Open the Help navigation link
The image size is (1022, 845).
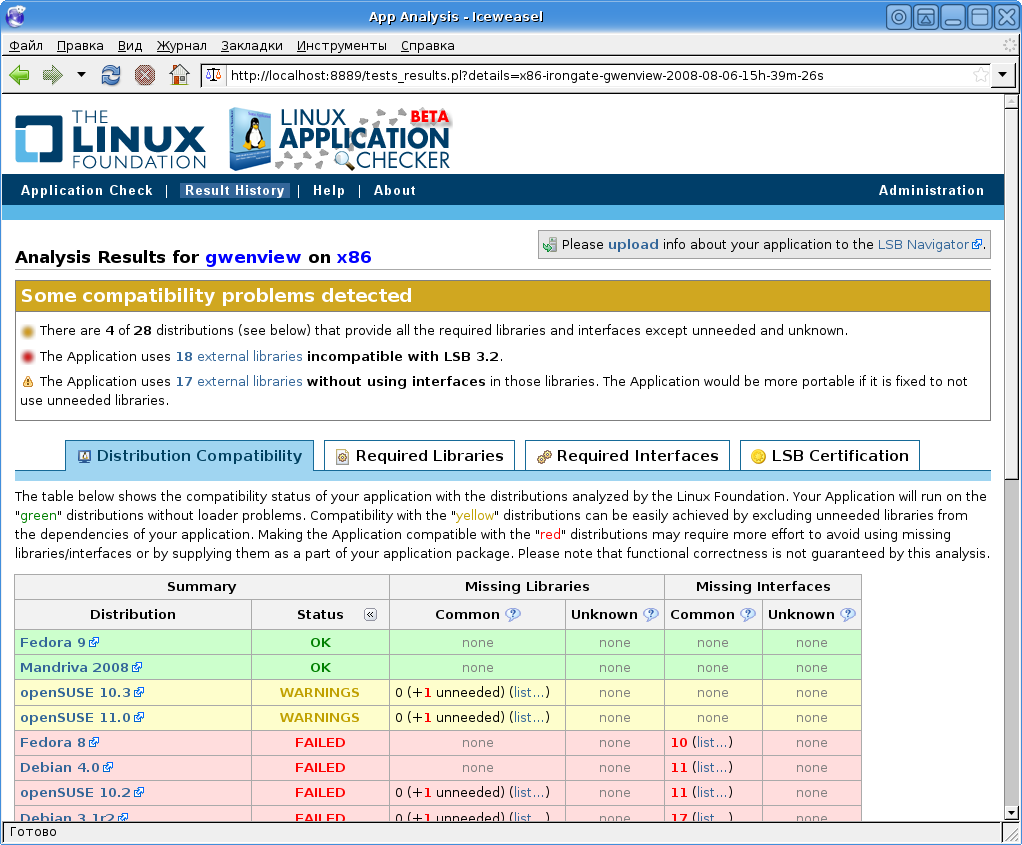pyautogui.click(x=328, y=190)
